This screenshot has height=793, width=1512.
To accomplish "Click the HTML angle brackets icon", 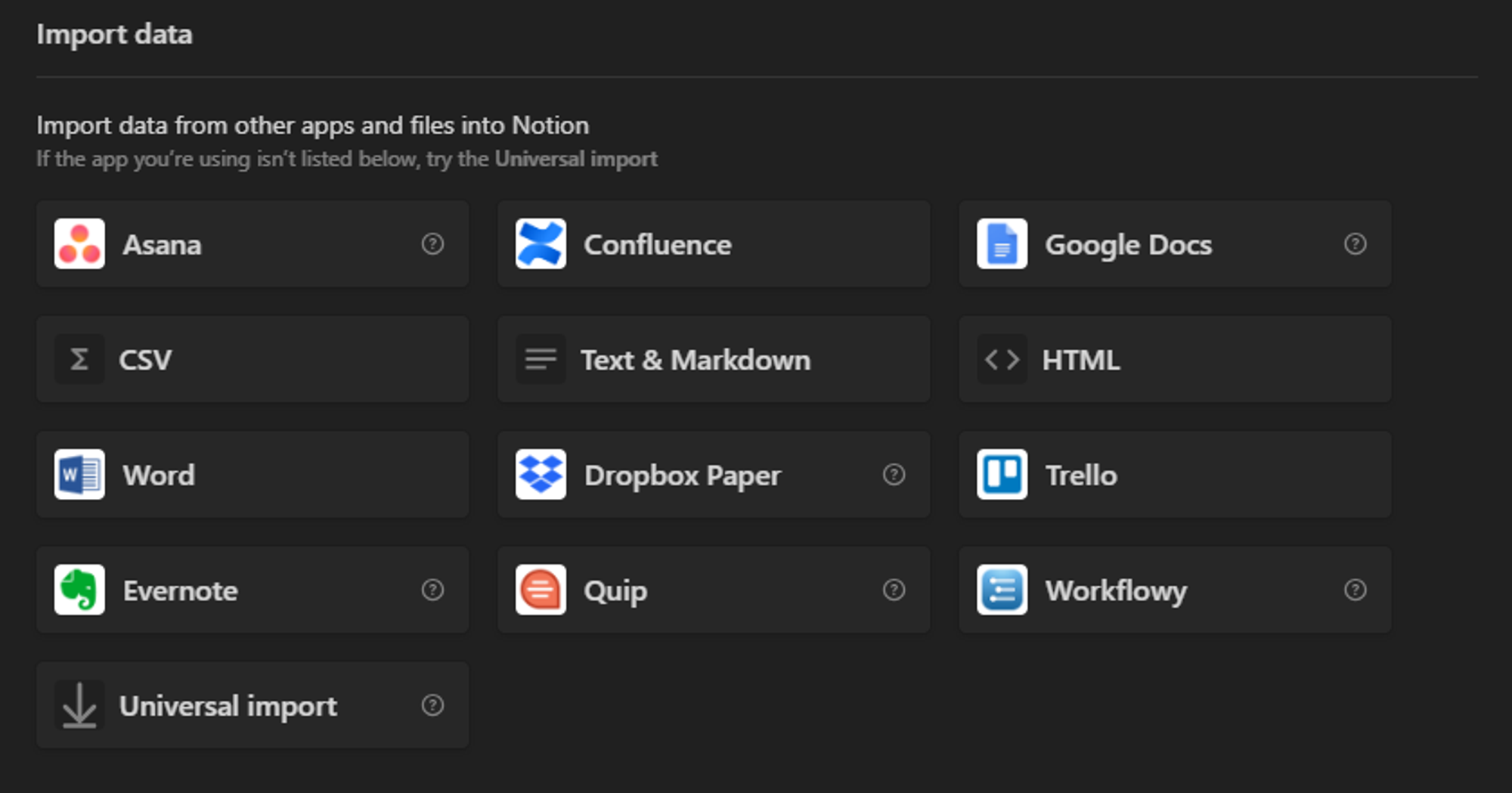I will tap(1002, 359).
